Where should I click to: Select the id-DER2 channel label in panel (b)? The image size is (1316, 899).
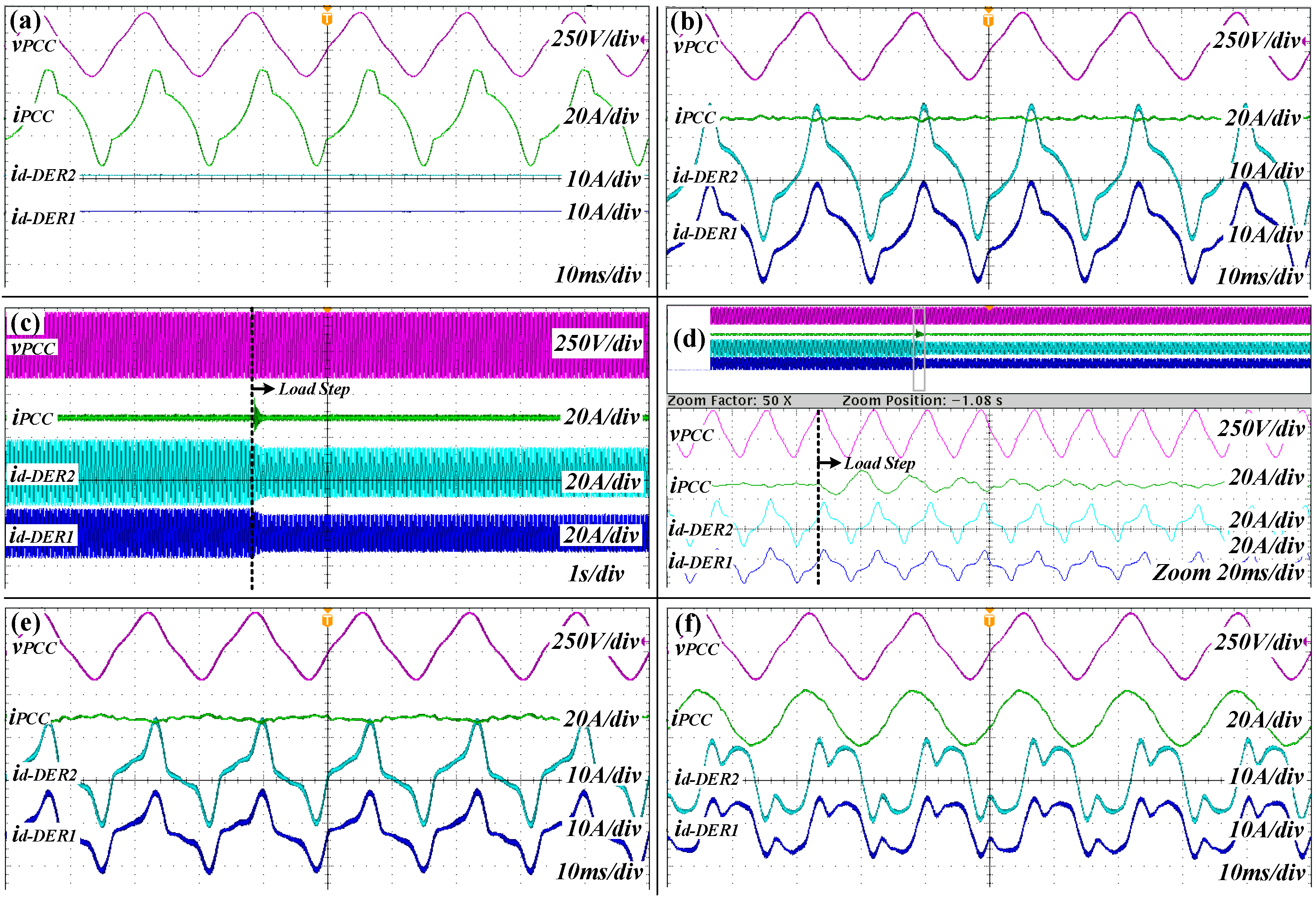706,177
